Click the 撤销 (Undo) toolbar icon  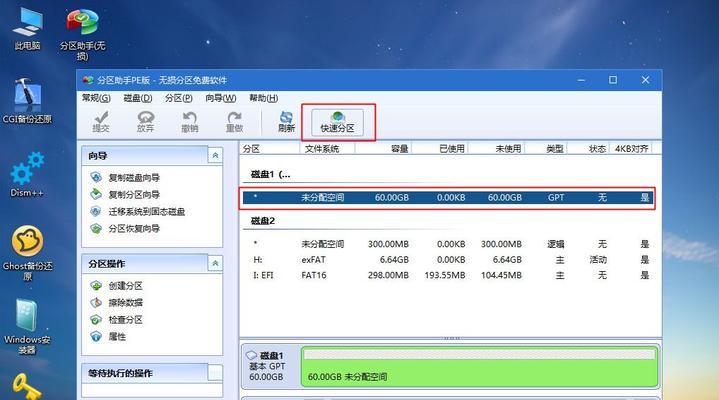click(189, 121)
